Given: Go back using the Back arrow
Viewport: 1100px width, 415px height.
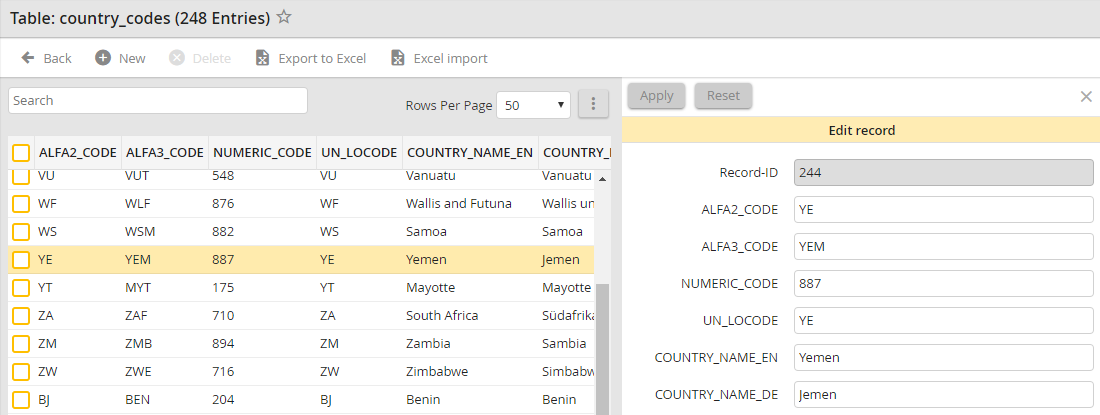Looking at the screenshot, I should [x=46, y=58].
